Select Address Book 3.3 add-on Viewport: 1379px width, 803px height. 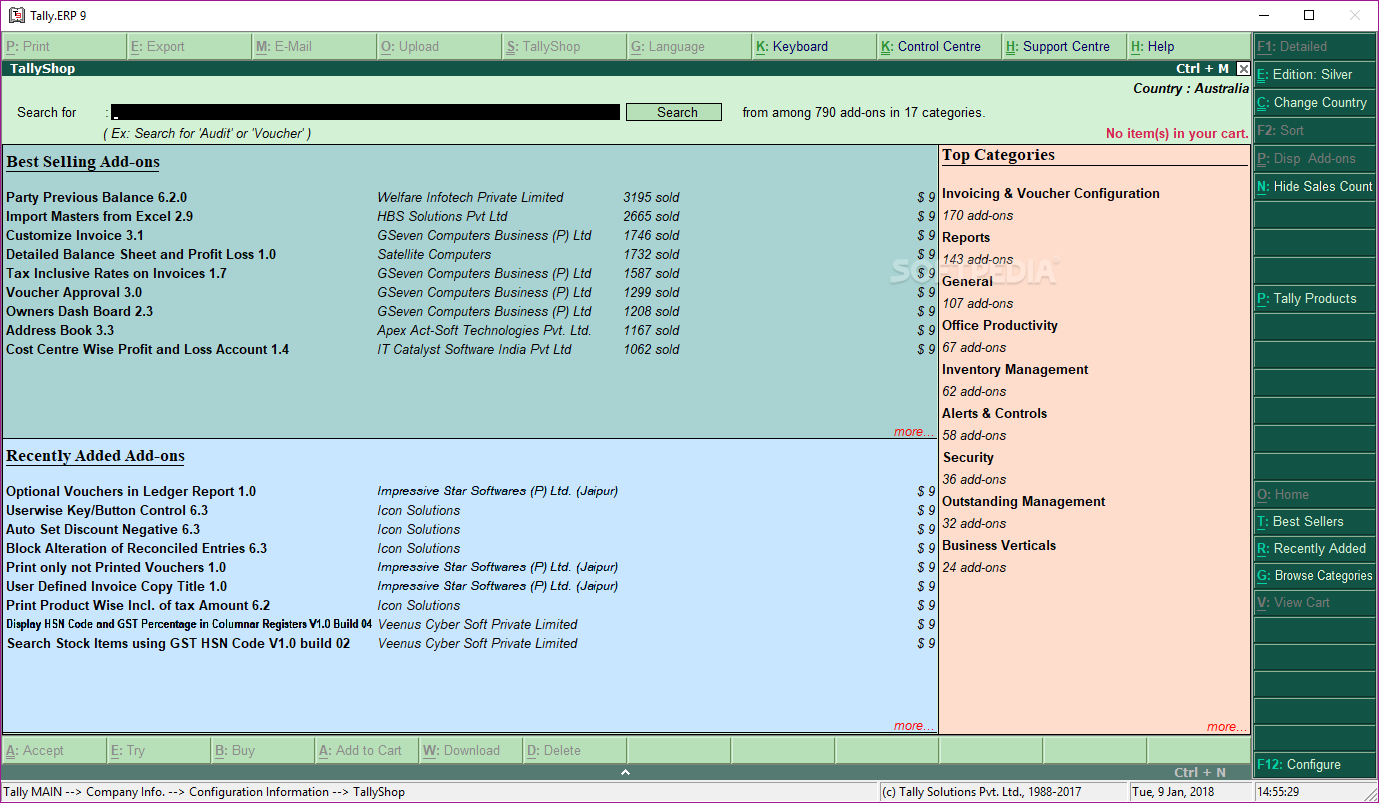tap(60, 330)
